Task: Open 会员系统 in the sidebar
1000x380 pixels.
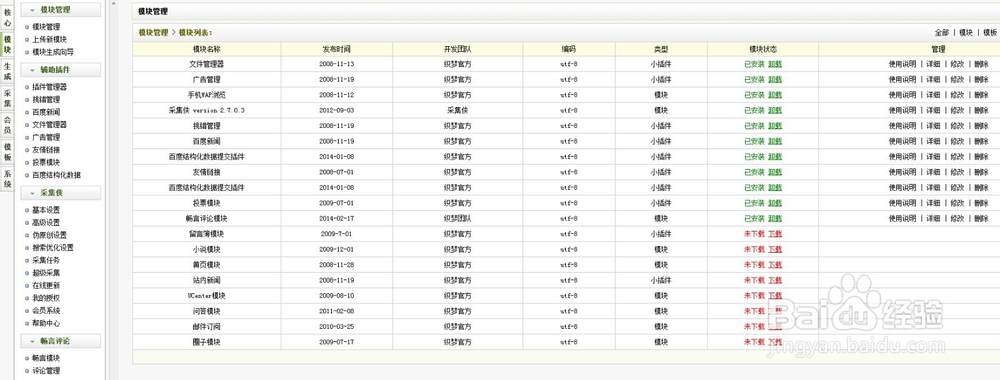Action: coord(46,311)
